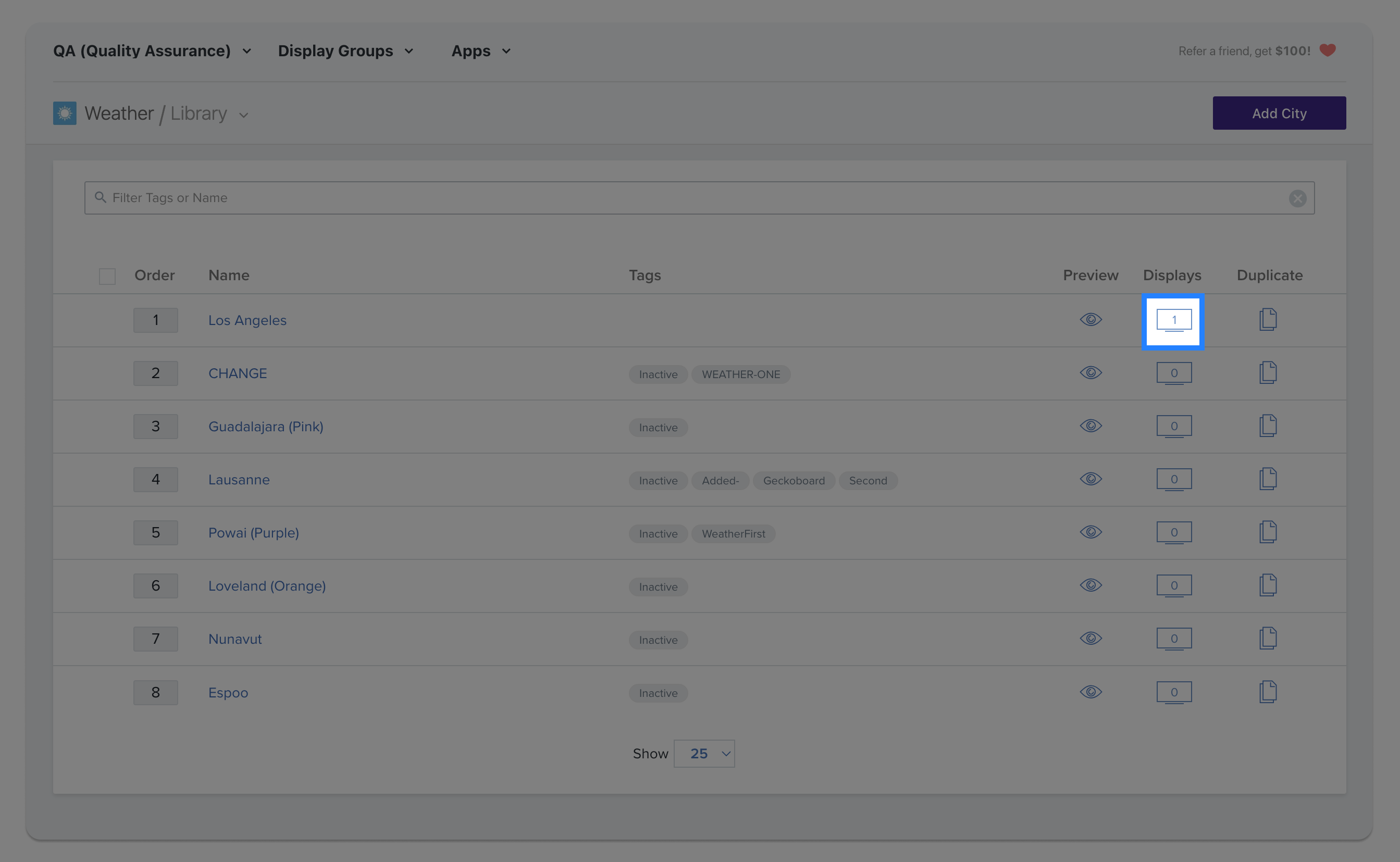This screenshot has width=1400, height=862.
Task: Open displays icon for Lausanne
Action: tap(1173, 480)
